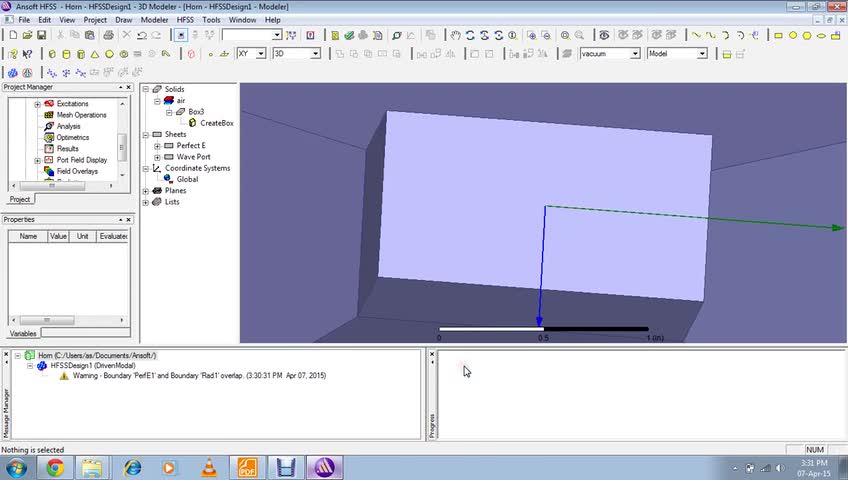
Task: Close the Project Manager panel
Action: 129,87
